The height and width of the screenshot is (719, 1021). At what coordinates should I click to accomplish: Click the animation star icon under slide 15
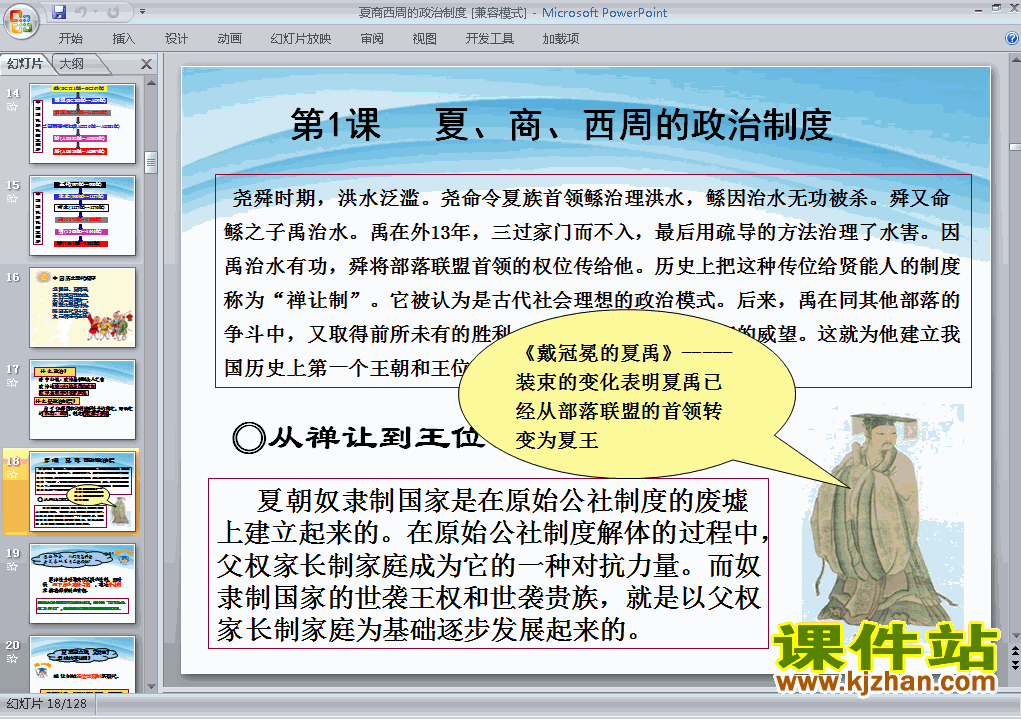point(12,199)
